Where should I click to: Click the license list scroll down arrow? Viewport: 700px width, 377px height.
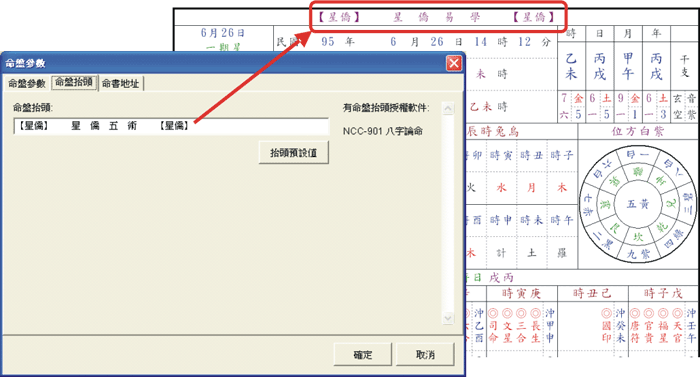point(448,318)
